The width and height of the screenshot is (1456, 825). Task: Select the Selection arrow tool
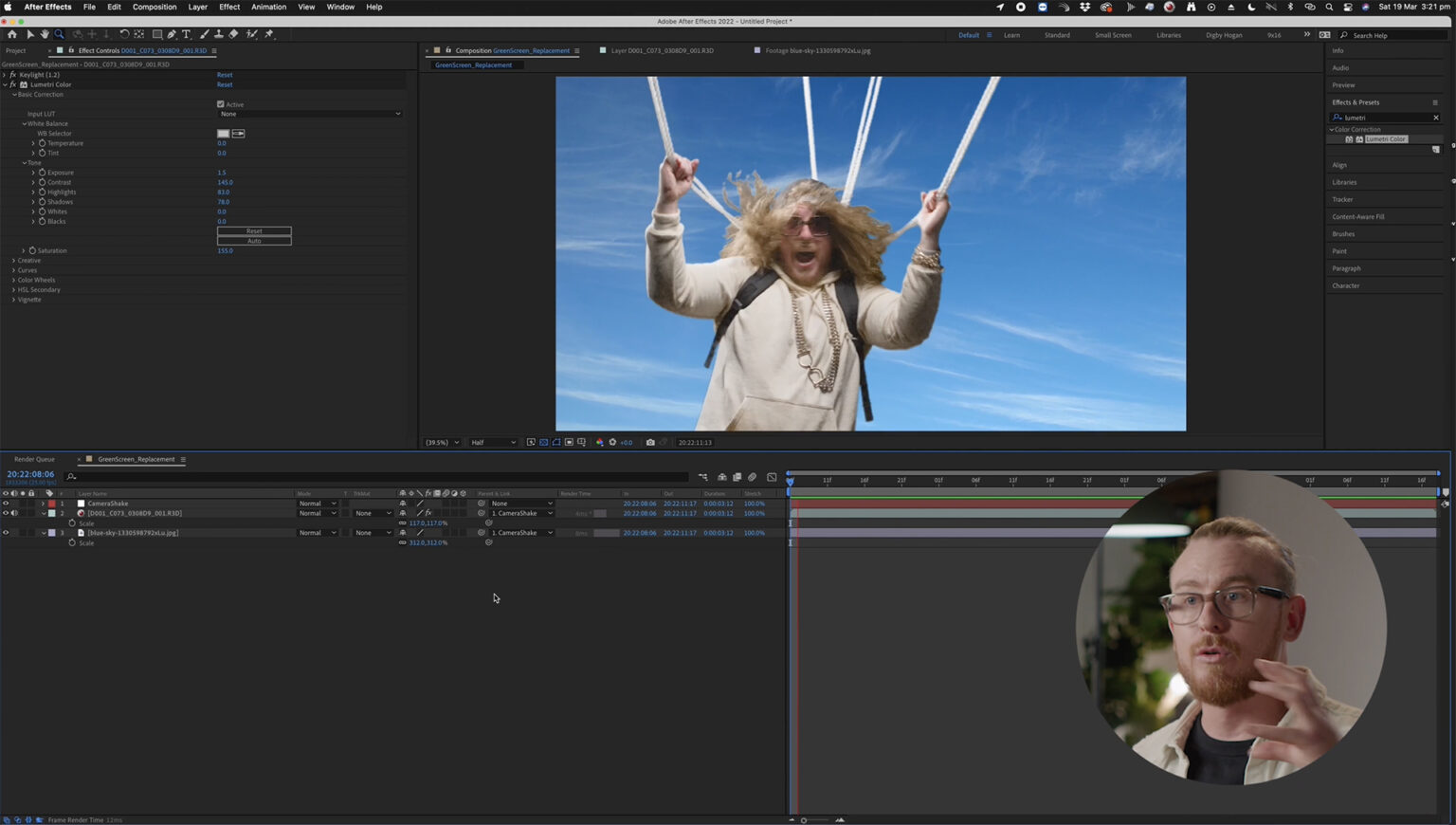30,34
